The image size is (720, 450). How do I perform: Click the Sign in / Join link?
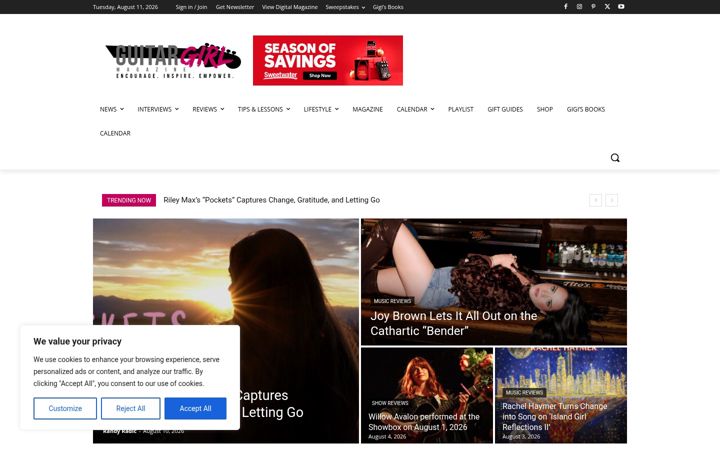pos(191,7)
